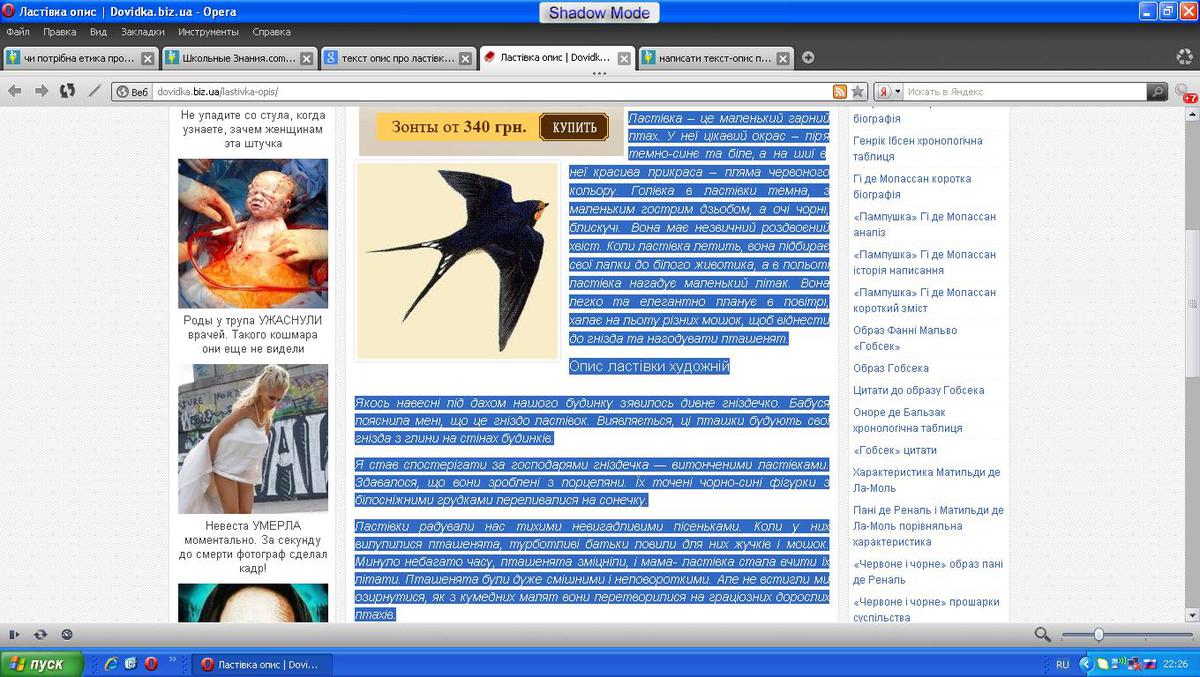The width and height of the screenshot is (1200, 677).
Task: Open 'Генрік Ібсен хронологічна таблиця' link
Action: click(x=917, y=149)
